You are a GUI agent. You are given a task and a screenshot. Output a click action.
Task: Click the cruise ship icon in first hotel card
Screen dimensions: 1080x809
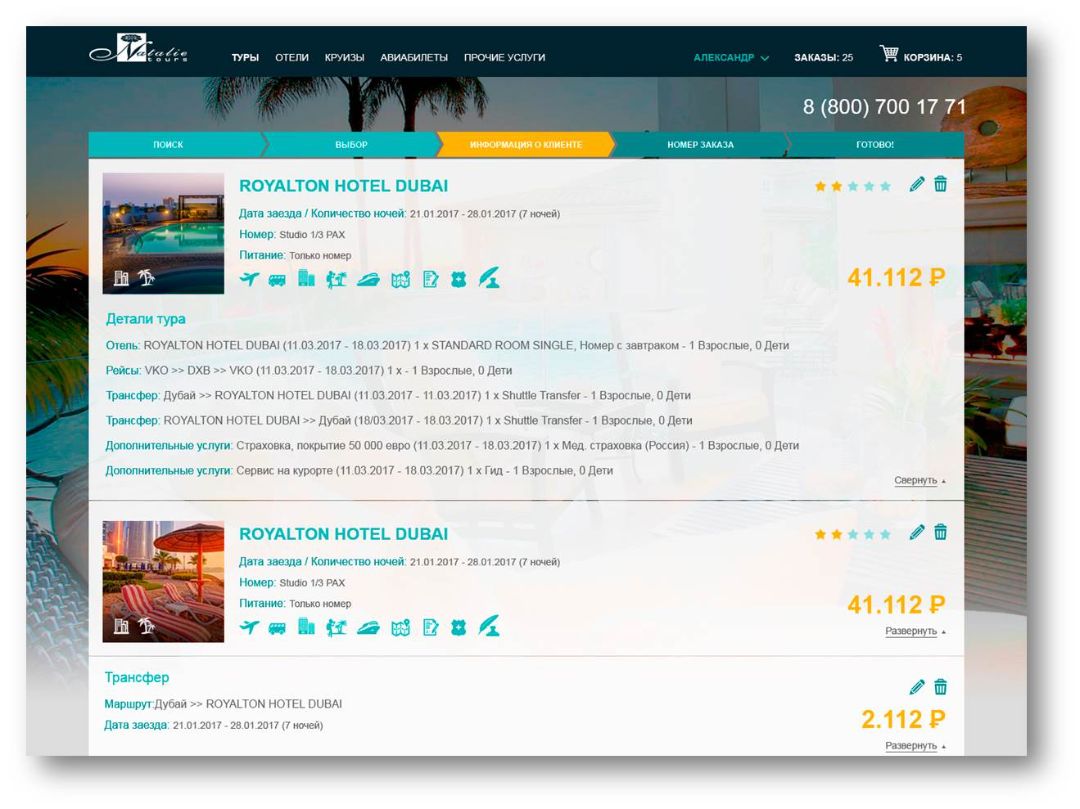(368, 279)
